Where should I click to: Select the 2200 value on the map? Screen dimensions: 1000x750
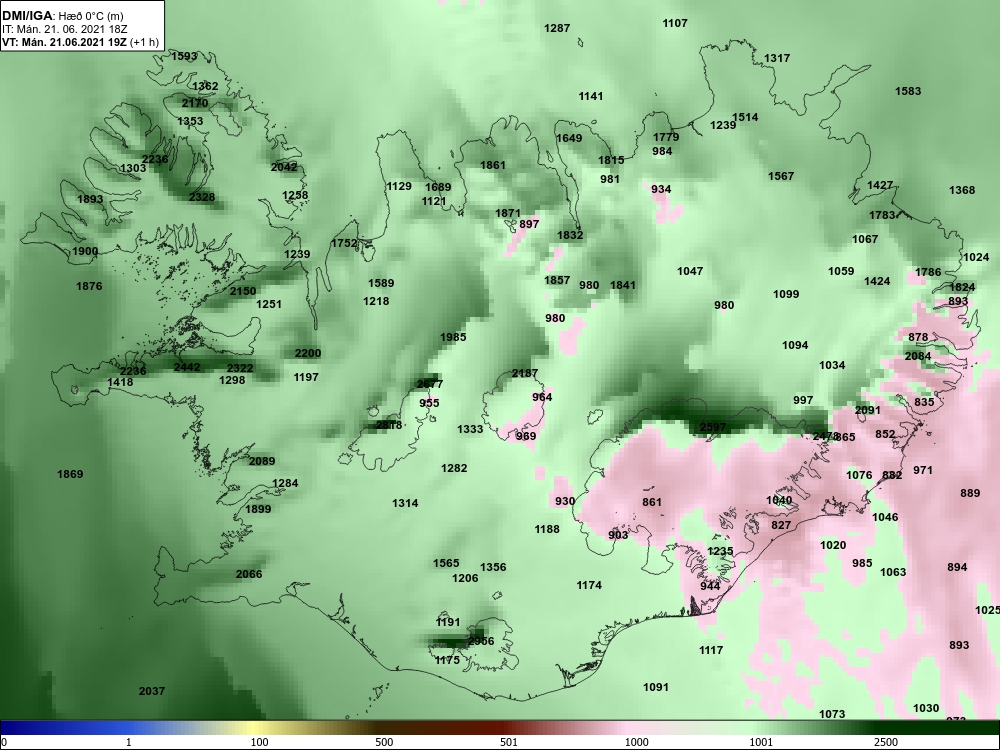click(x=308, y=353)
